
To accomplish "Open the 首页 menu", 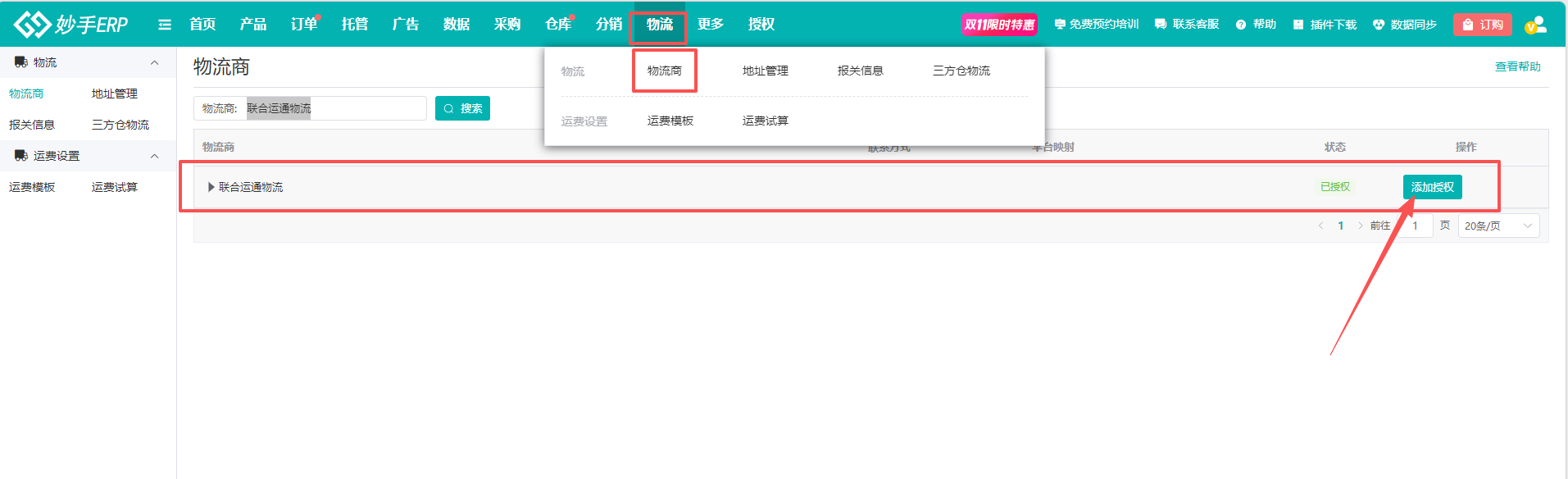I will tap(202, 25).
